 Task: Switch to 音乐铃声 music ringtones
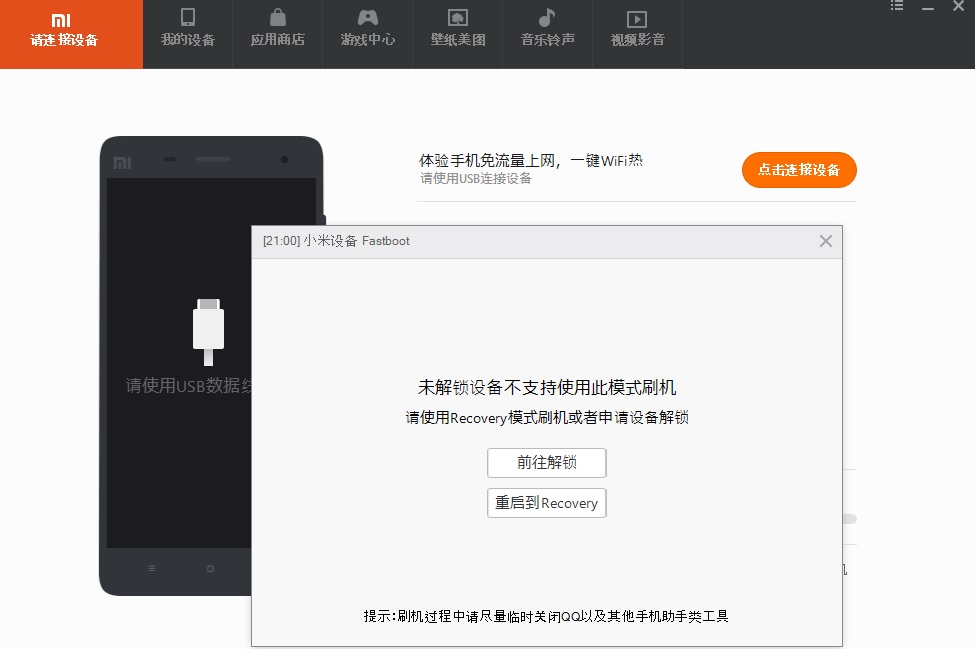[x=547, y=29]
